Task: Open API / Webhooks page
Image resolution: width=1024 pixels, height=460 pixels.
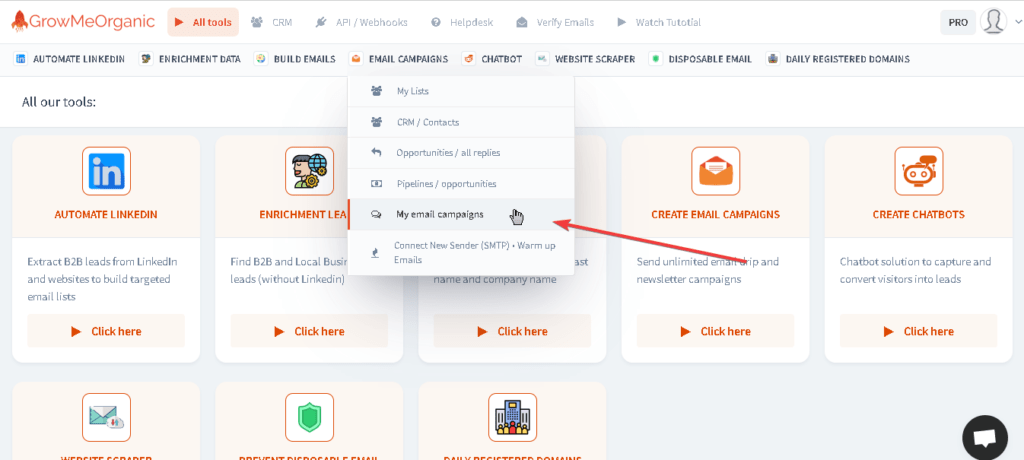Action: (361, 22)
